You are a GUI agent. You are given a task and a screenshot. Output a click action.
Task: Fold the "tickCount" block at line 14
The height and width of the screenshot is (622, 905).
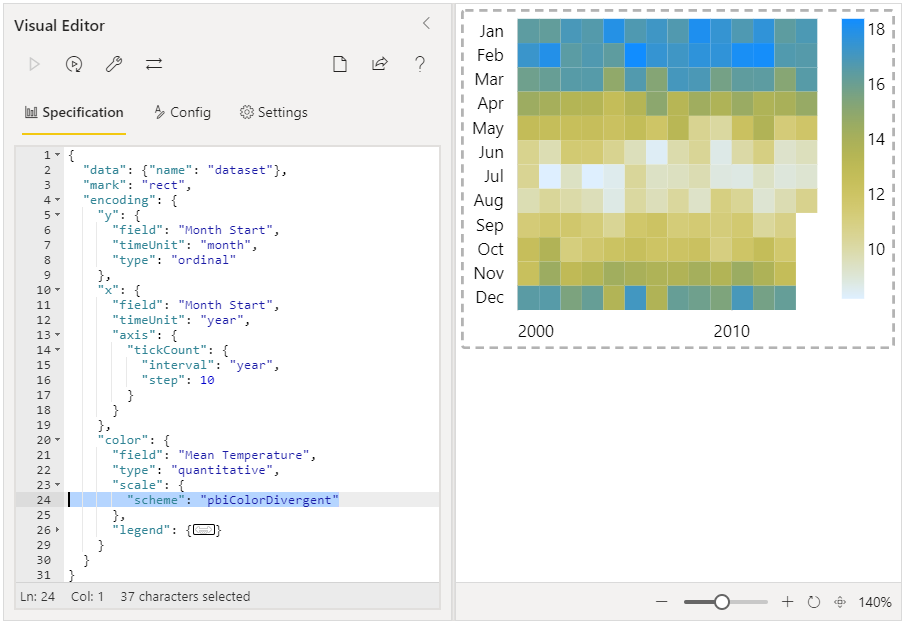[x=57, y=350]
